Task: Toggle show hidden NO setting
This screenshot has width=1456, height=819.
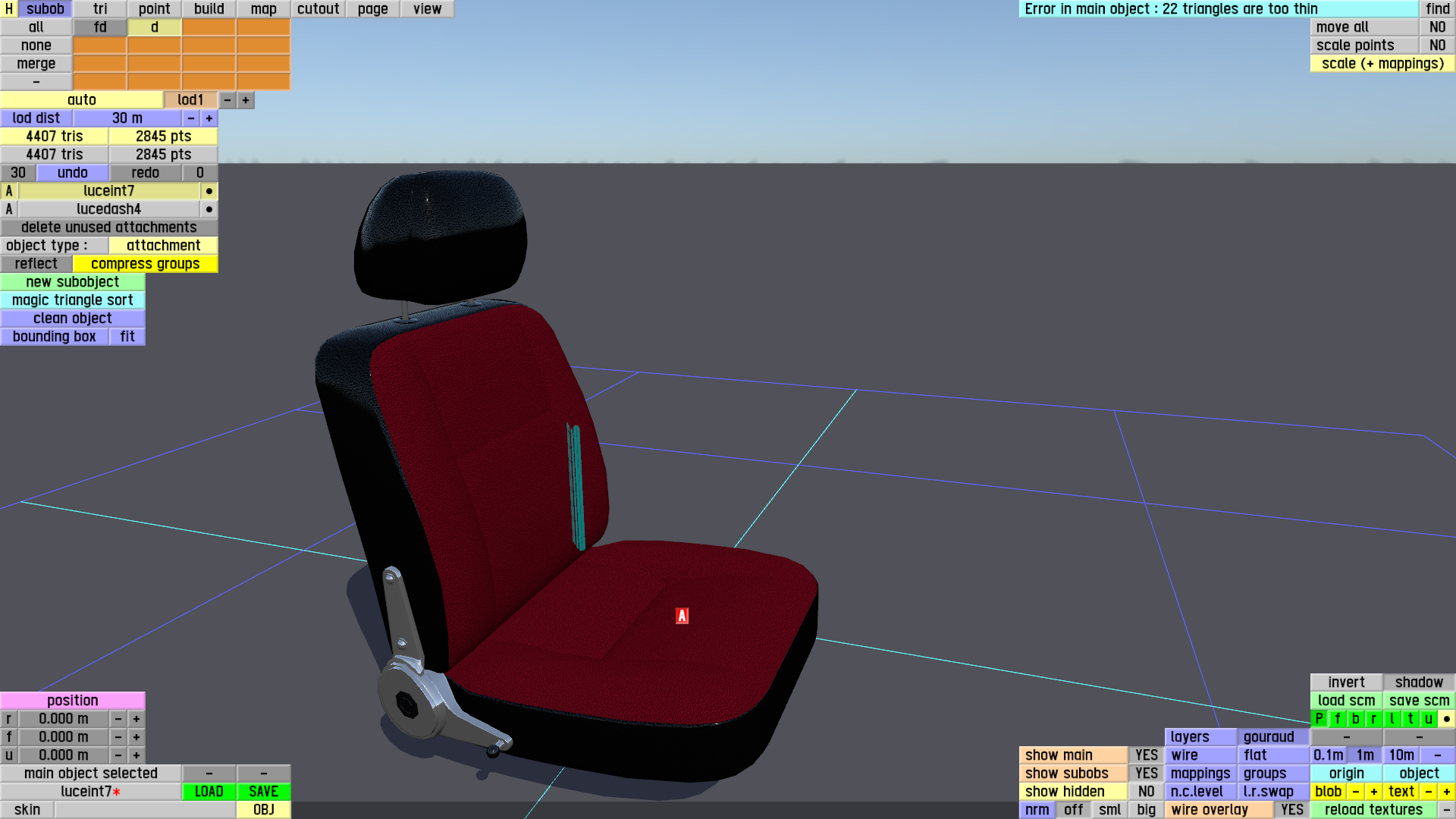Action: 1146,792
